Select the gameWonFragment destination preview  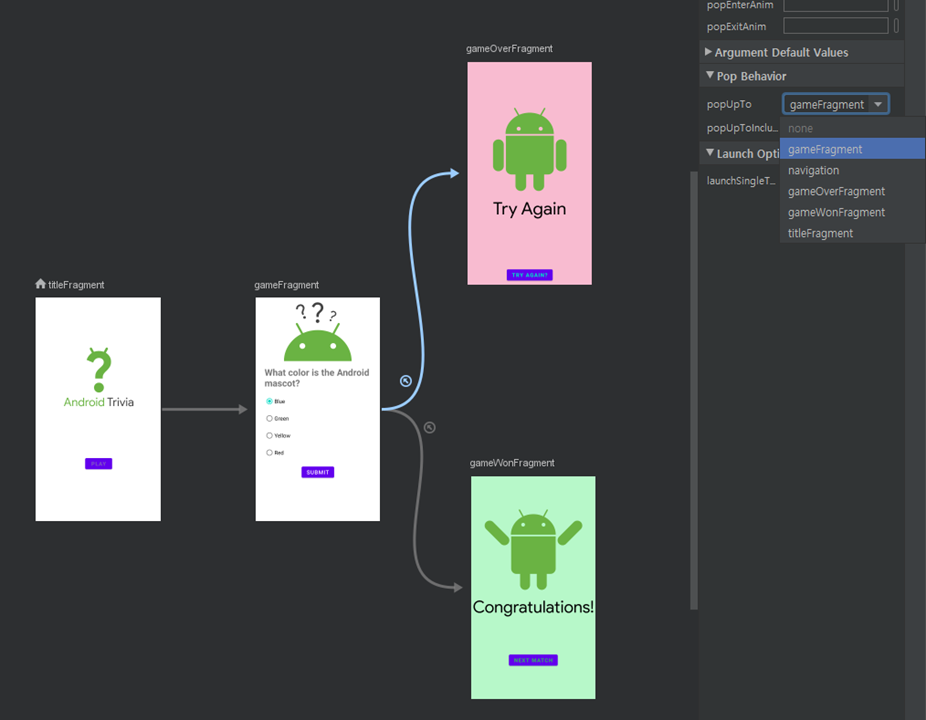point(533,587)
